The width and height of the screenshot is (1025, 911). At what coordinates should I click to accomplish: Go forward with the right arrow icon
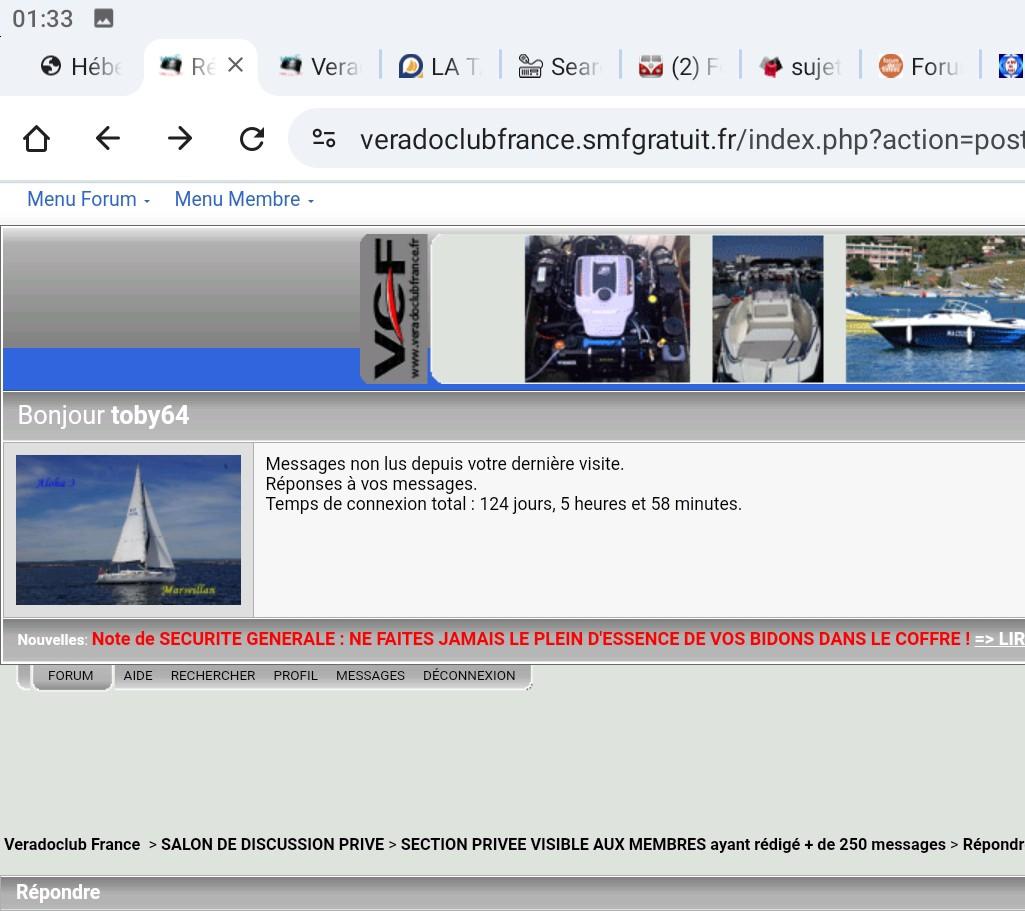tap(180, 139)
